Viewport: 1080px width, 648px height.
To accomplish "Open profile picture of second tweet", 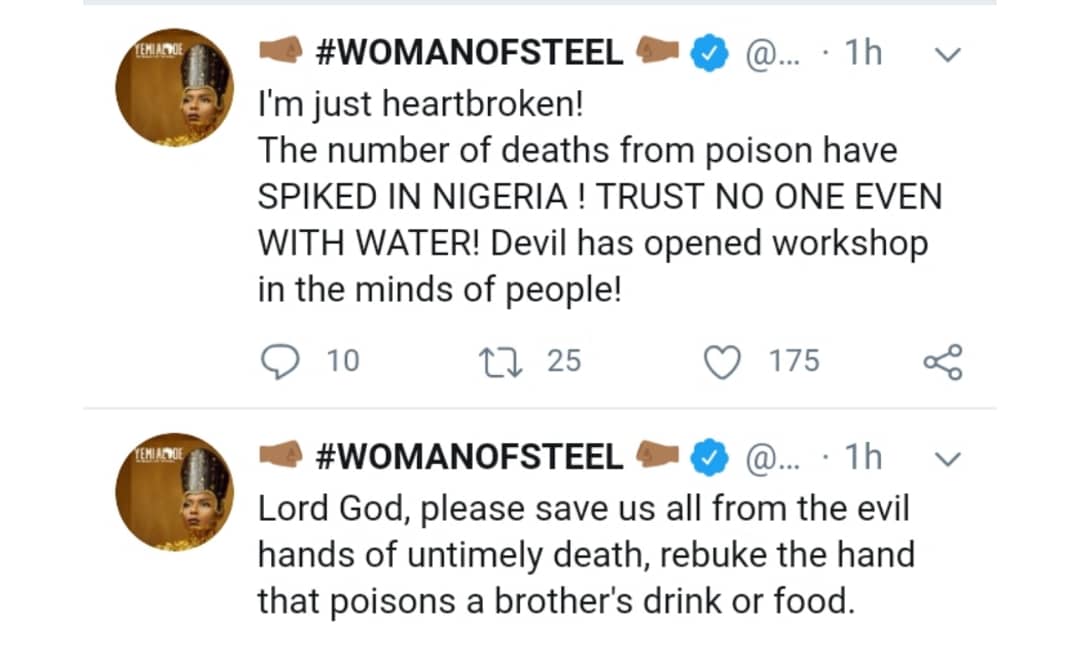I will [x=174, y=492].
